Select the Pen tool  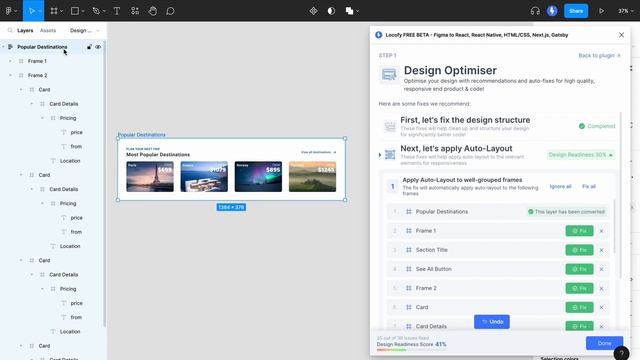96,11
